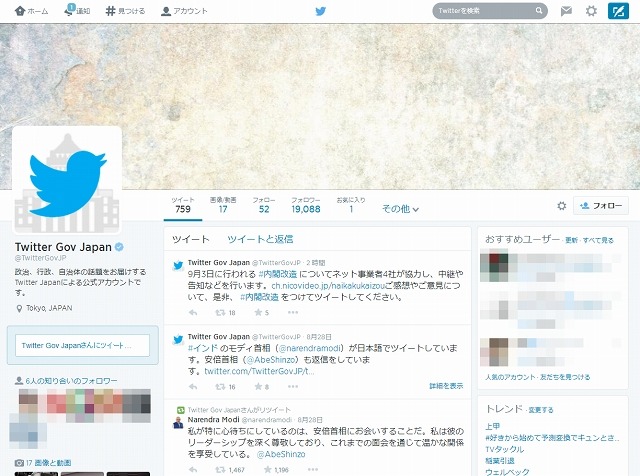The height and width of the screenshot is (476, 640).
Task: Expand 詳細を表示 on second tweet
Action: 446,386
